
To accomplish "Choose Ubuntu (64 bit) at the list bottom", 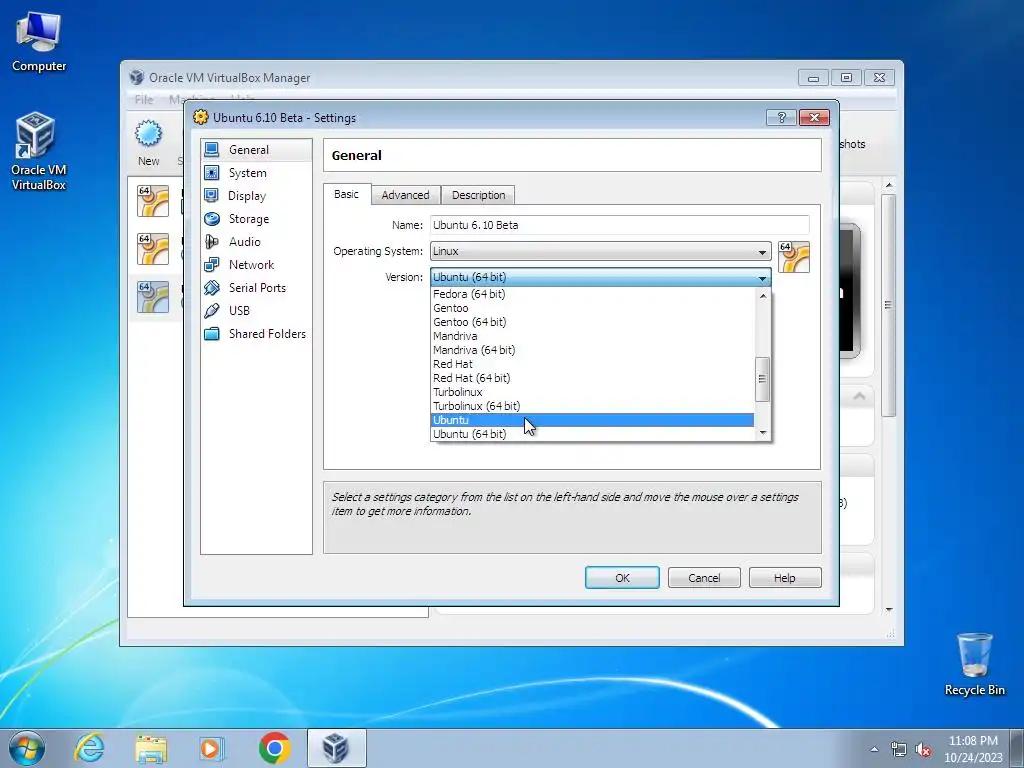I will point(592,434).
